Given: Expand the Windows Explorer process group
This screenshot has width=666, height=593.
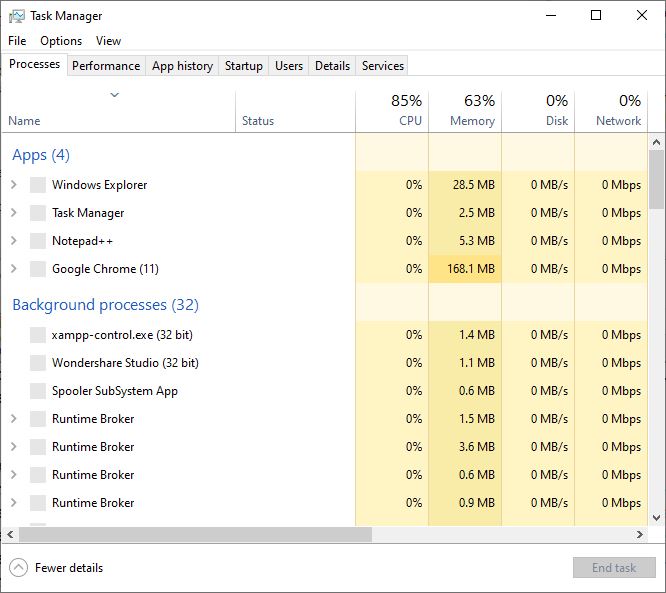Looking at the screenshot, I should 14,185.
